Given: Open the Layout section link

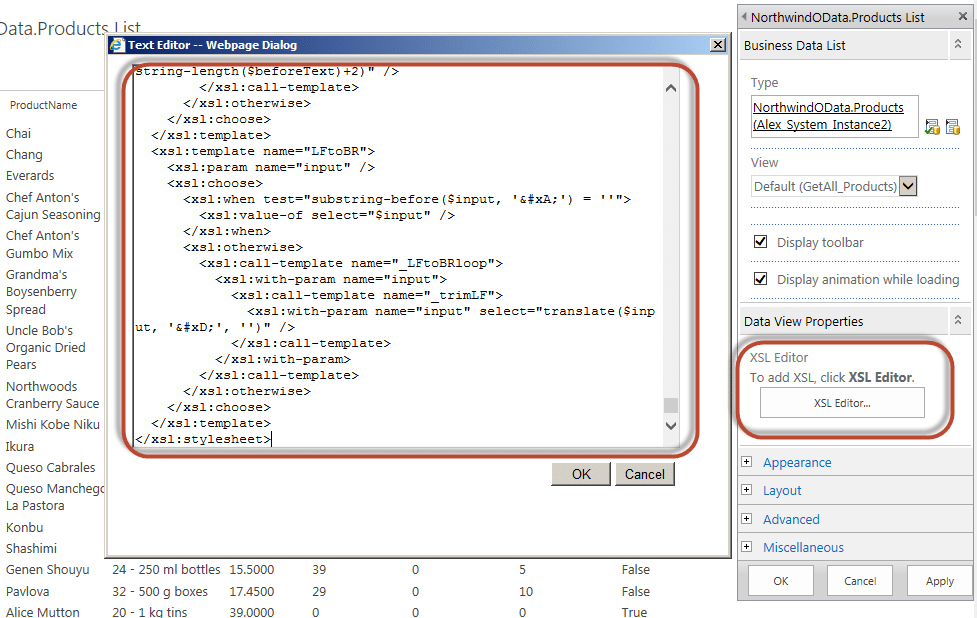Looking at the screenshot, I should tap(782, 490).
